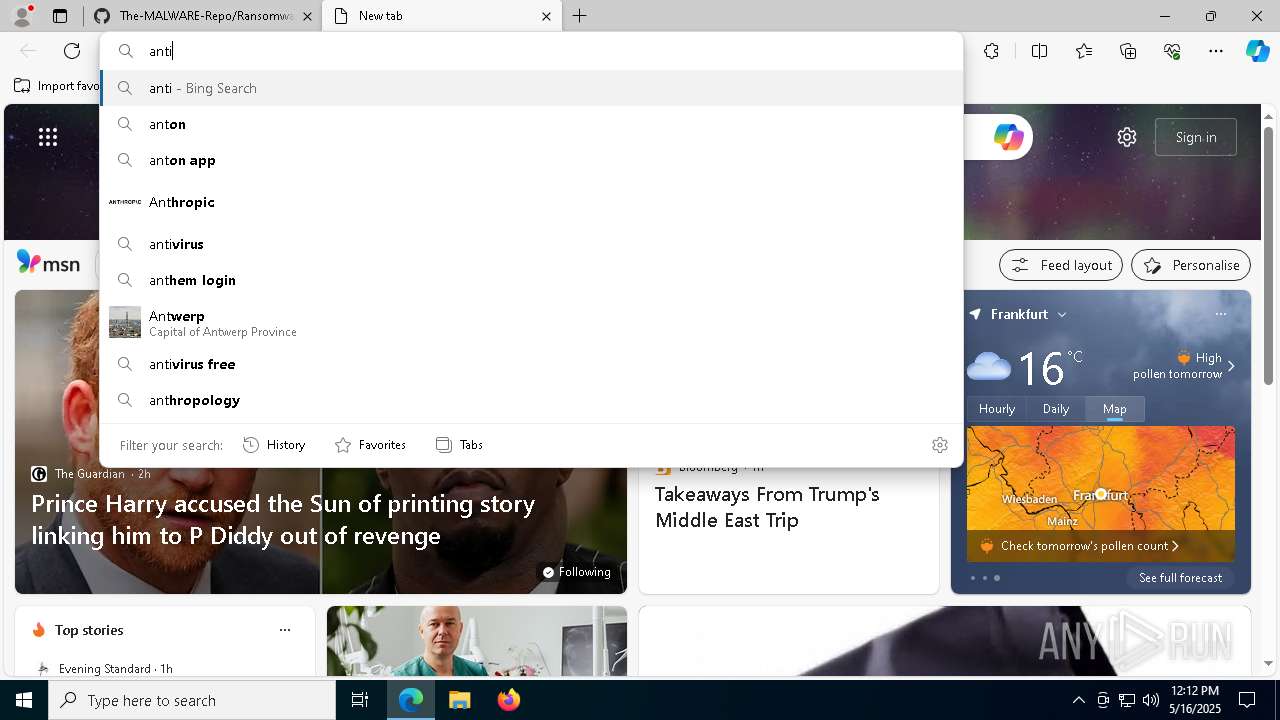Open weather card more options ellipsis
This screenshot has width=1280, height=720.
click(1220, 314)
